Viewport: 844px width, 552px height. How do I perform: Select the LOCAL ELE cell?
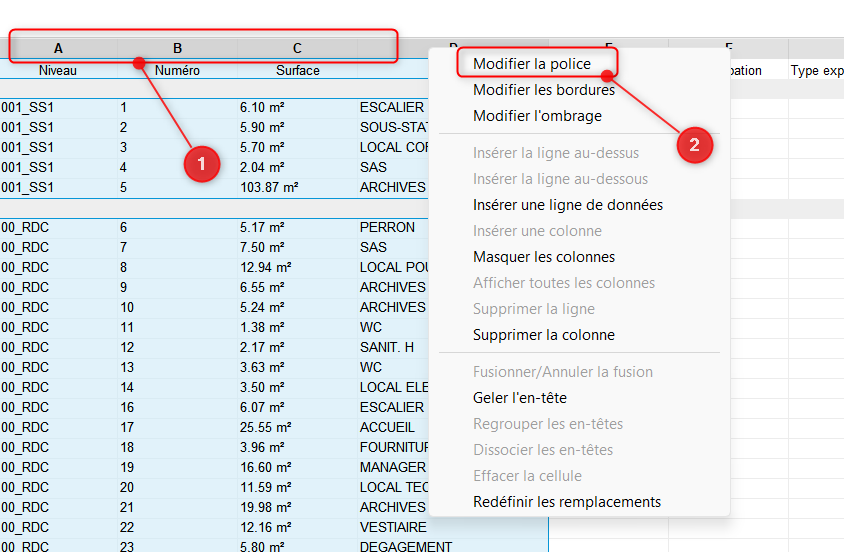coord(393,387)
